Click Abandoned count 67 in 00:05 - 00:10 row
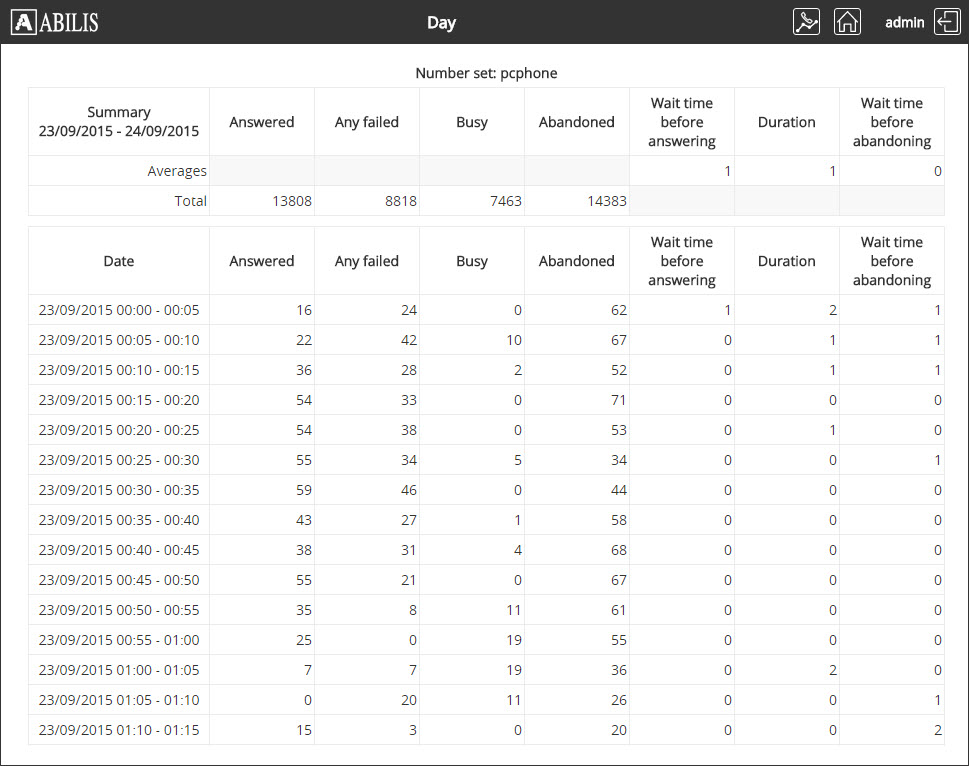 [618, 340]
